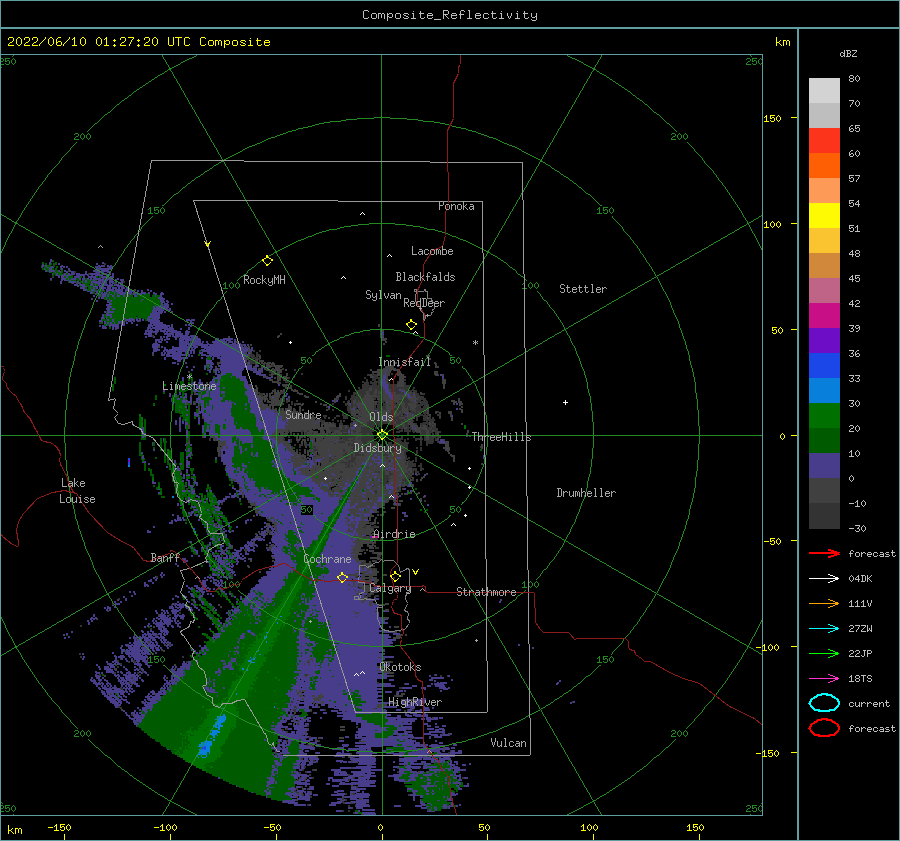The height and width of the screenshot is (841, 900).
Task: Click the blue high-reflectivity cell in the southwest
Action: click(x=211, y=736)
